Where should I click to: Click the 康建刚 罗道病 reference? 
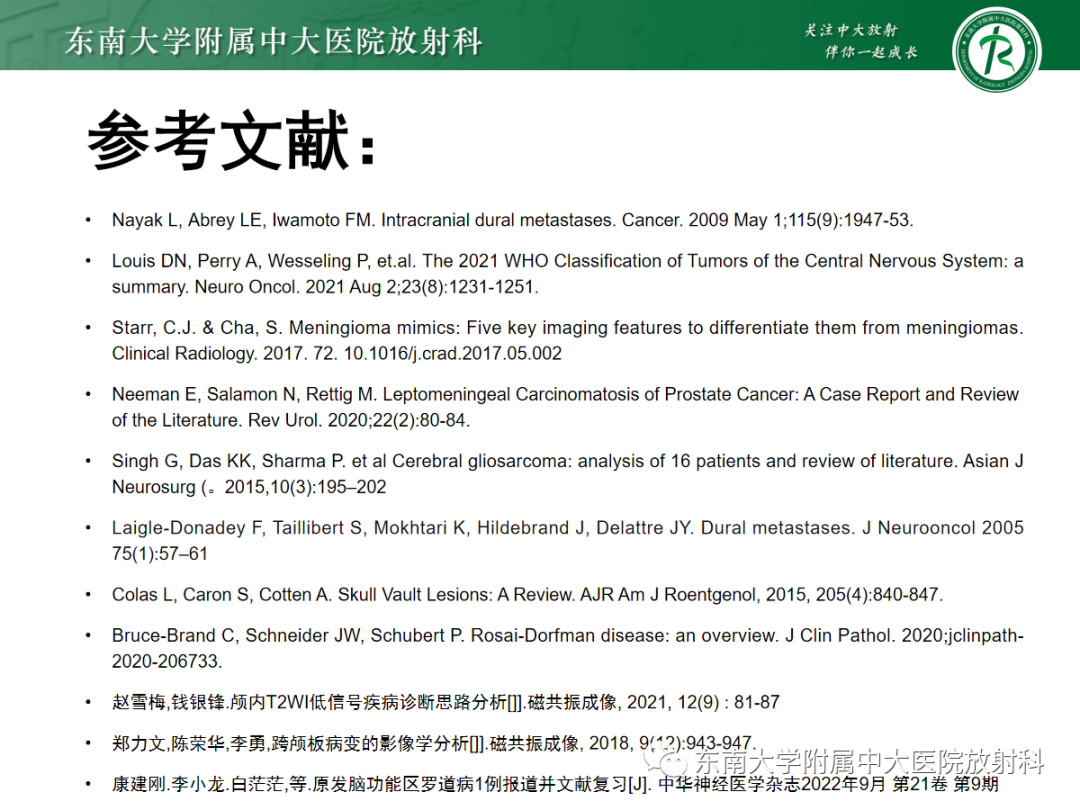[x=555, y=784]
